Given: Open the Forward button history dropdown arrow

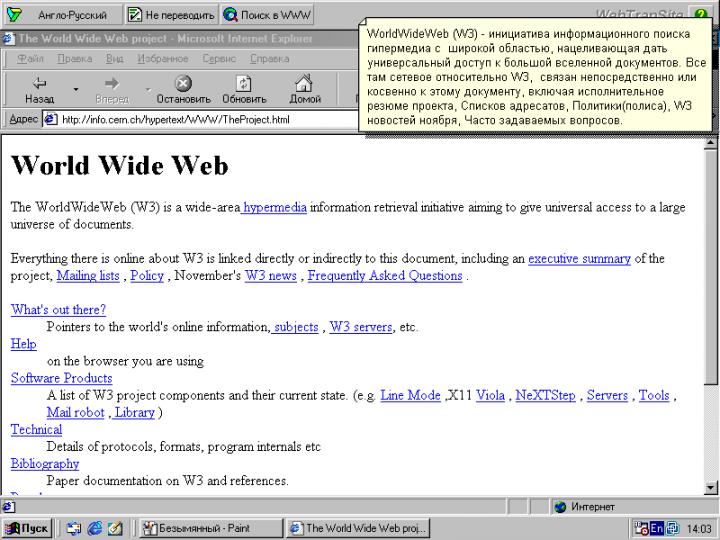Looking at the screenshot, I should click(148, 90).
